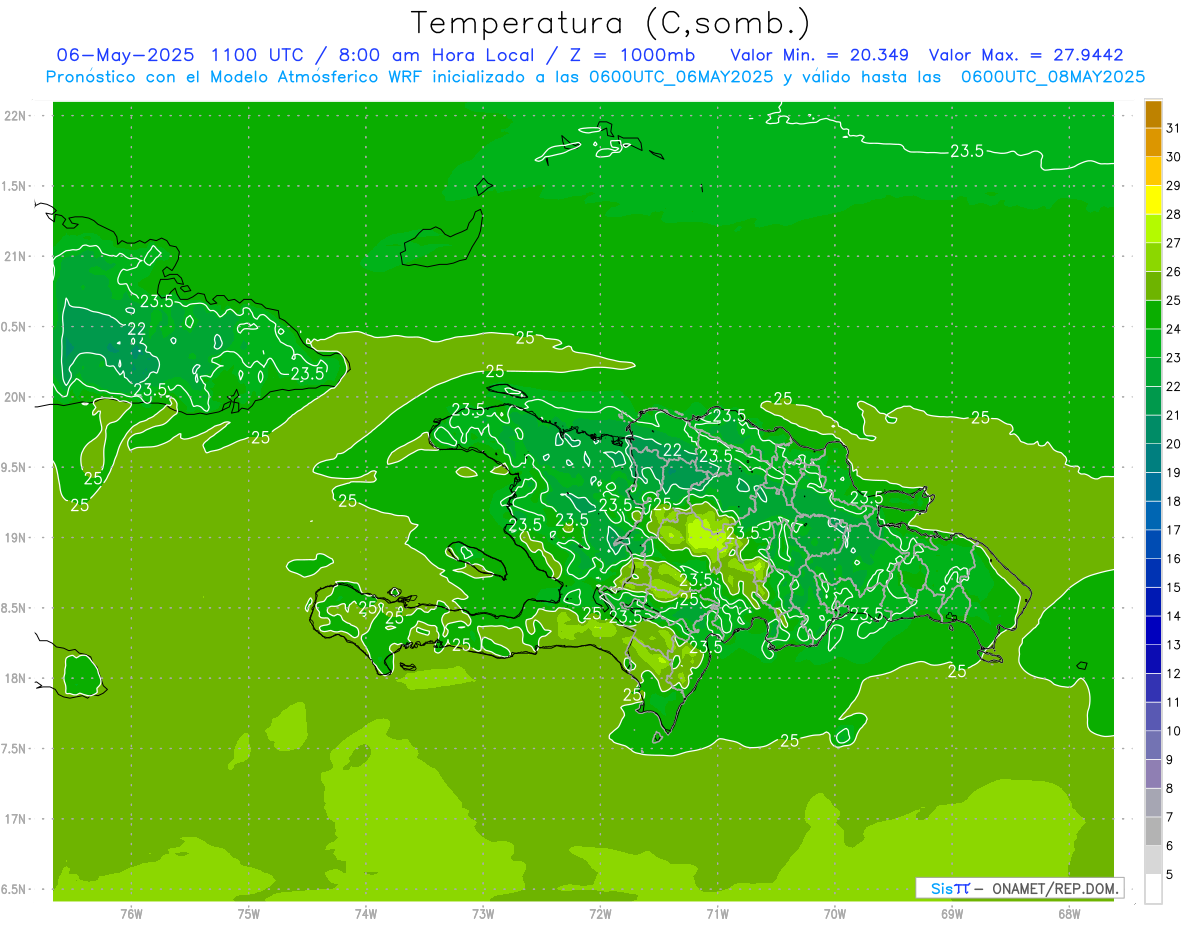1200x927 pixels.
Task: Click the initialization time "0600UTC_06MAY2025"
Action: pyautogui.click(x=681, y=77)
